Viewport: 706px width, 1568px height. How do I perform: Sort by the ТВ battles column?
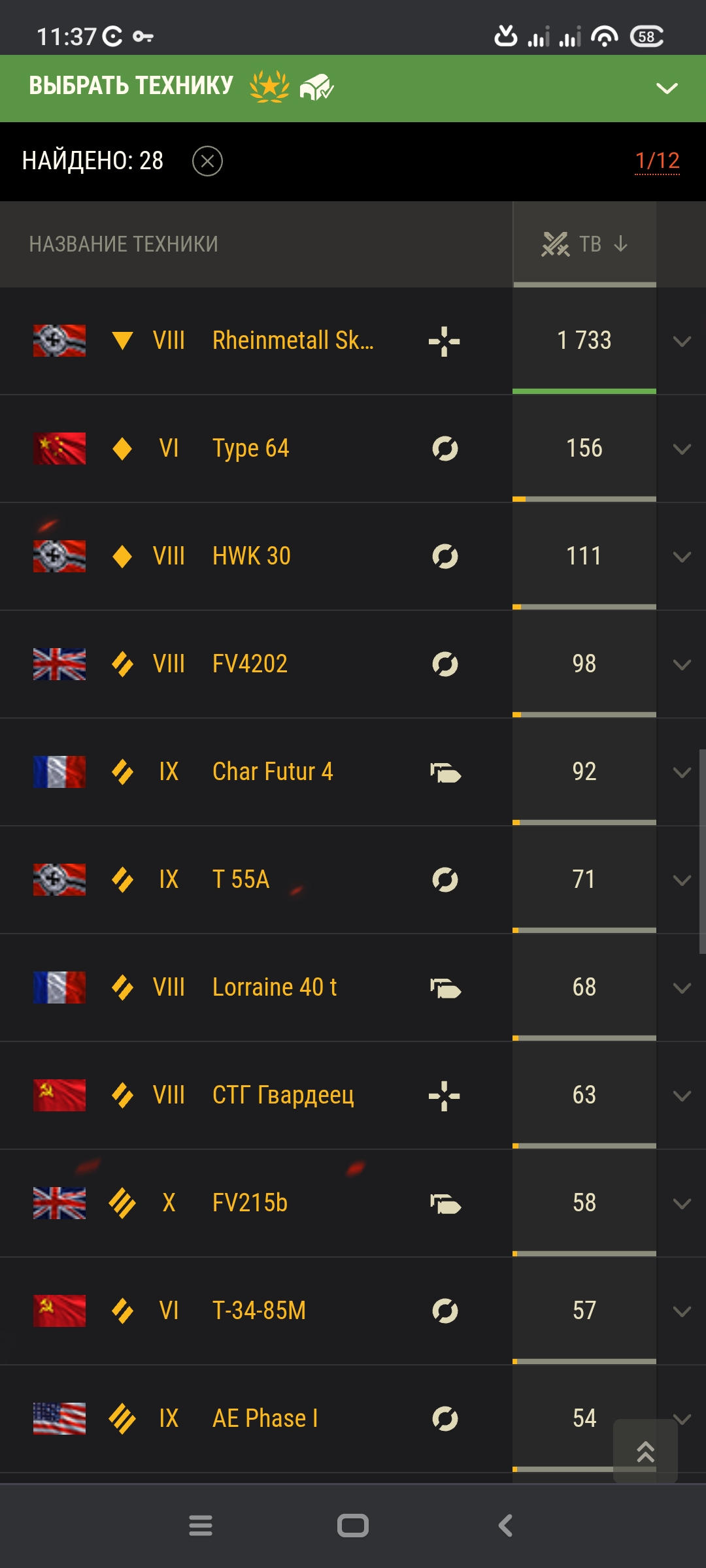(584, 244)
